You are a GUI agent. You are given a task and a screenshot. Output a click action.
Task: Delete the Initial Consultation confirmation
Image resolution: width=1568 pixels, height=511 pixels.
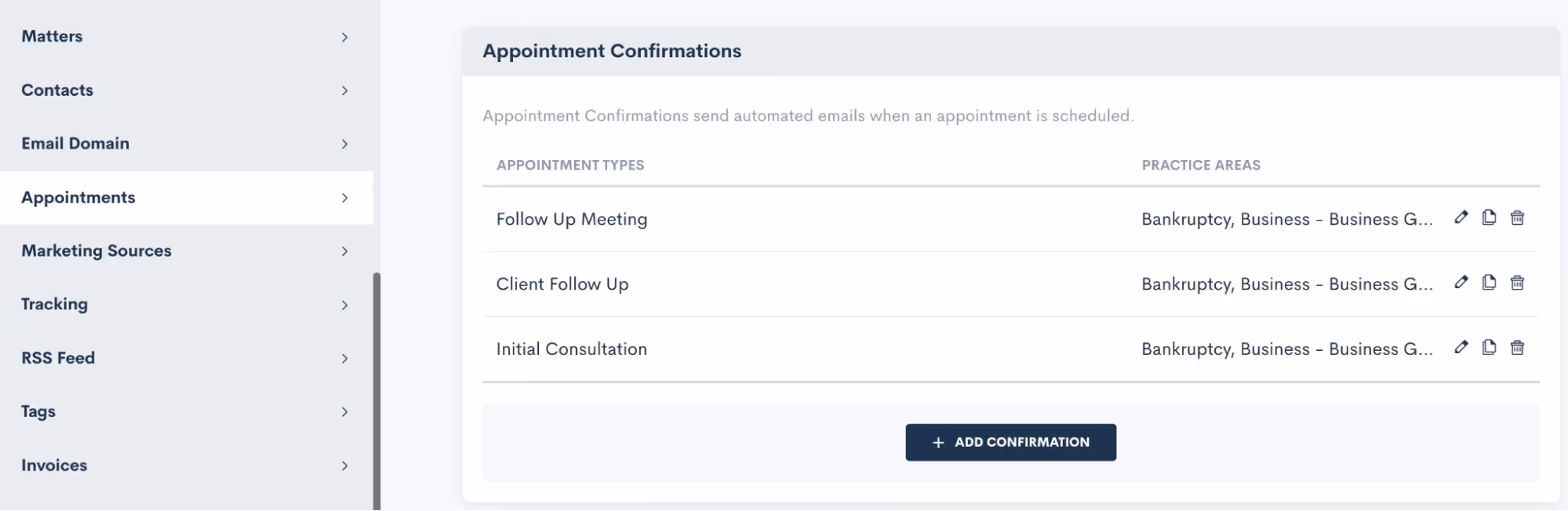[x=1517, y=347]
